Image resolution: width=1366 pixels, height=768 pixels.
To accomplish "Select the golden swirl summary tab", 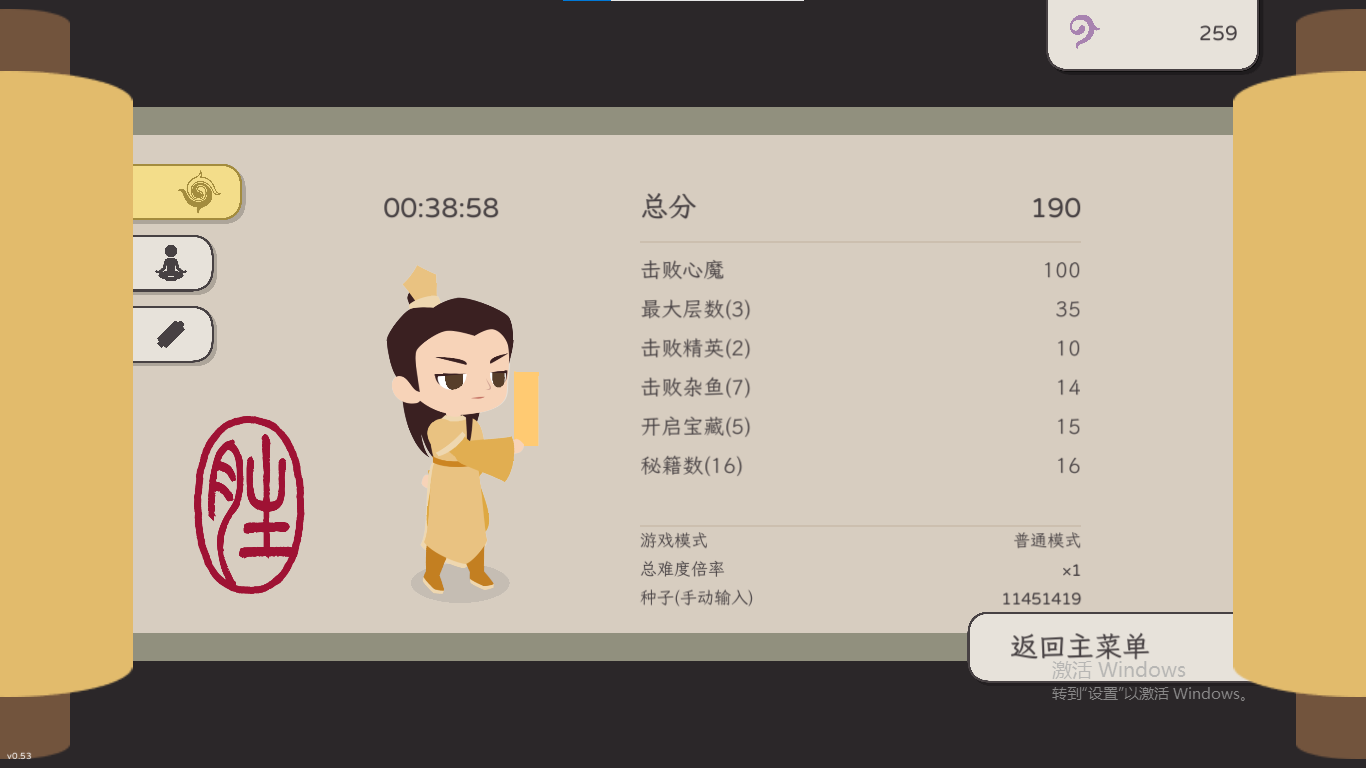I will (187, 192).
